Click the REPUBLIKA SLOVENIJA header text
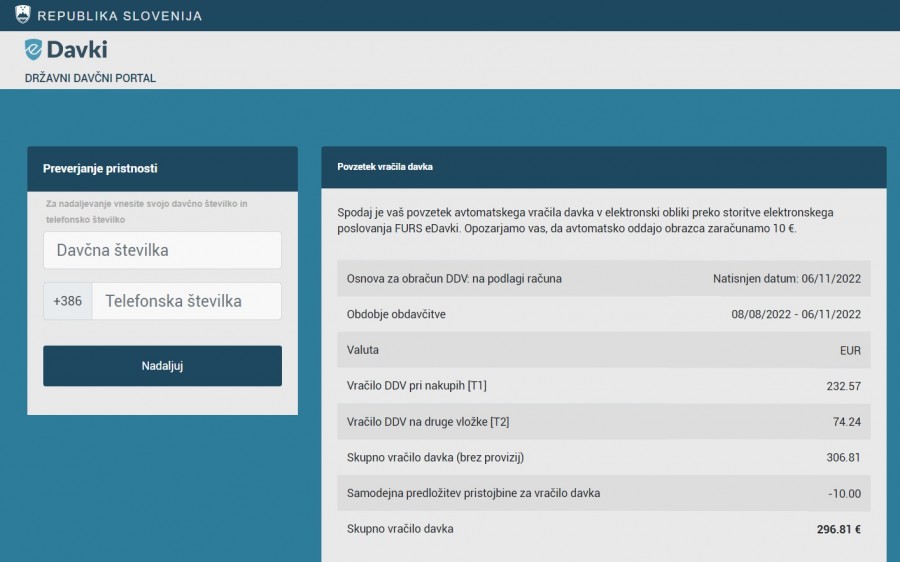Screen dimensions: 900x562 (x=119, y=16)
